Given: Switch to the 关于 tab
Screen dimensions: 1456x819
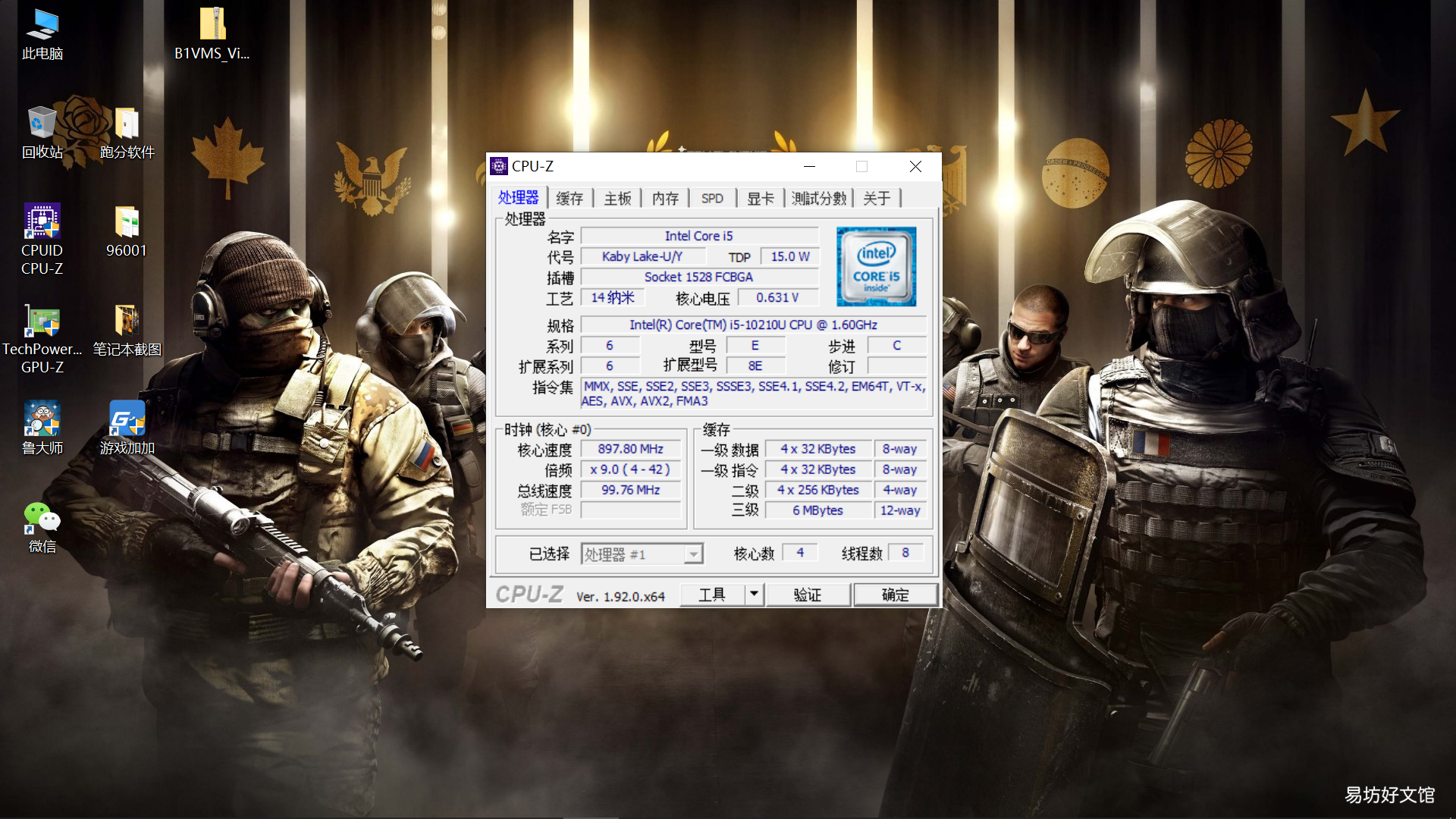Looking at the screenshot, I should point(877,199).
